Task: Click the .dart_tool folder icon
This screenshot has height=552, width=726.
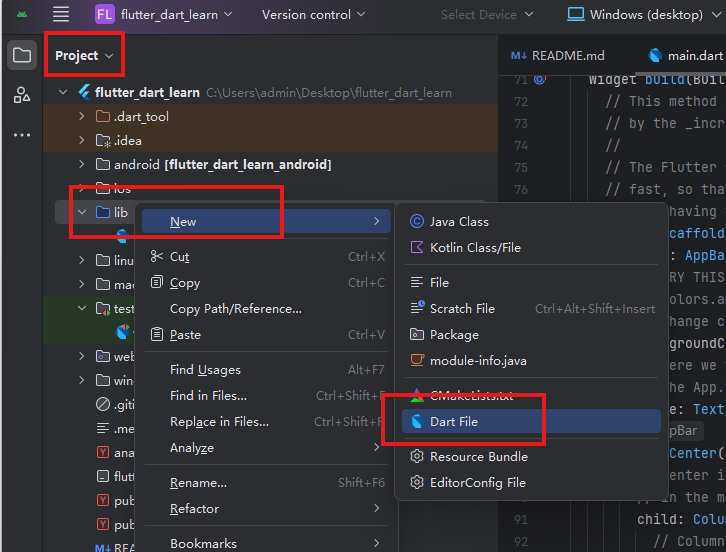Action: point(103,116)
